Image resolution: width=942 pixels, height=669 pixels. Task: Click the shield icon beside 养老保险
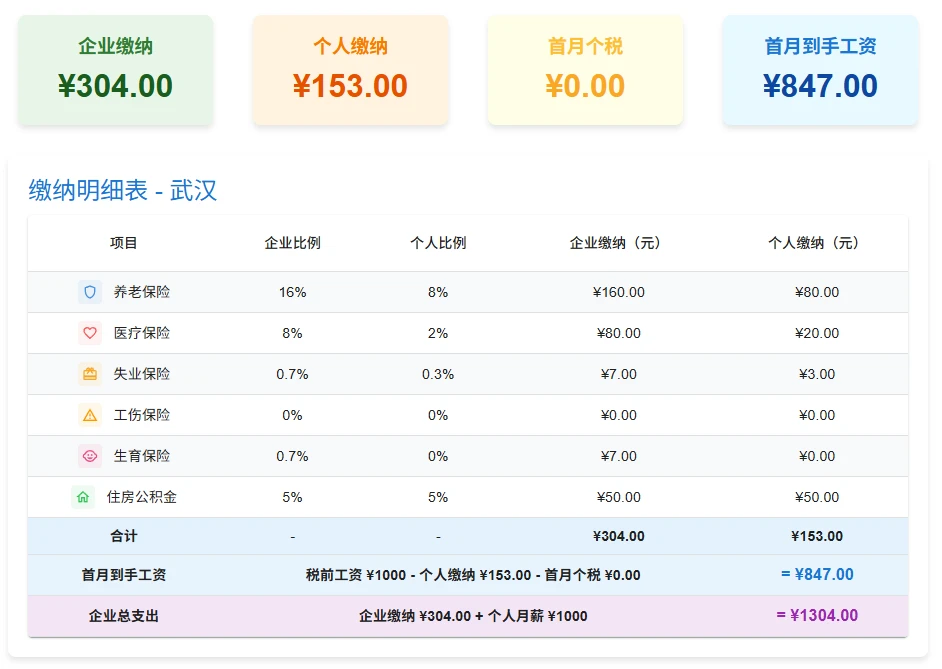90,292
